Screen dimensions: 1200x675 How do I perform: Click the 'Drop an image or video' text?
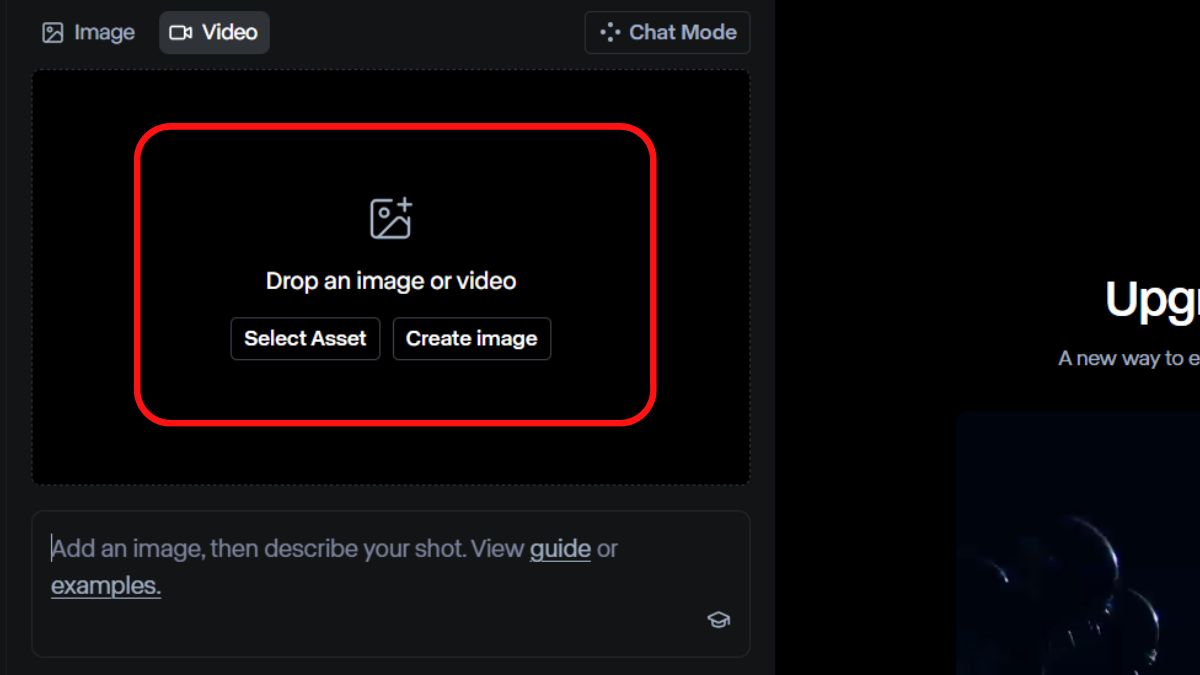click(x=391, y=281)
